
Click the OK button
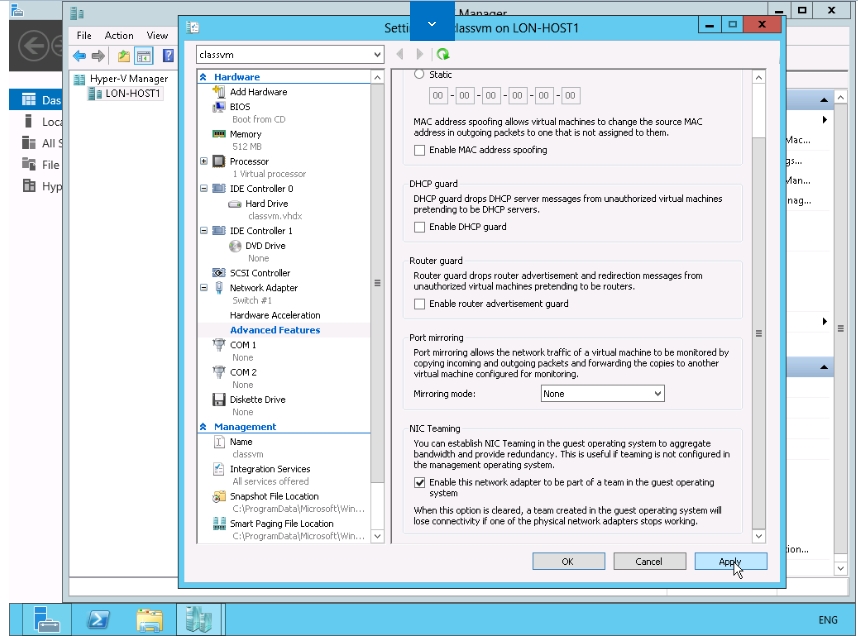pyautogui.click(x=569, y=562)
